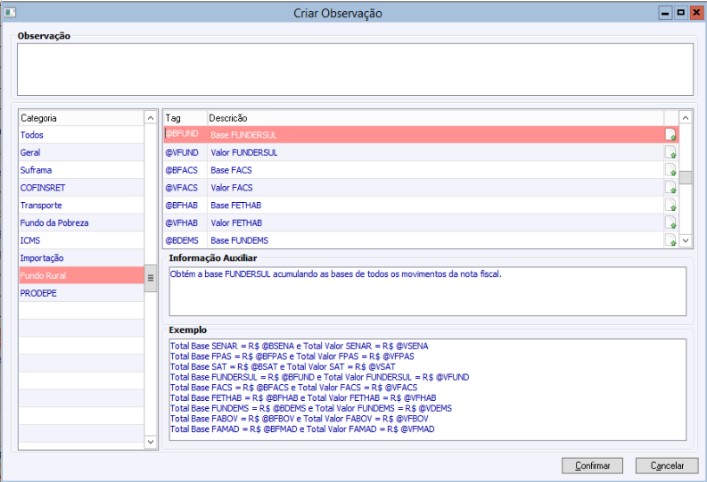
Task: Click the @VFUND tag cell
Action: 185,152
